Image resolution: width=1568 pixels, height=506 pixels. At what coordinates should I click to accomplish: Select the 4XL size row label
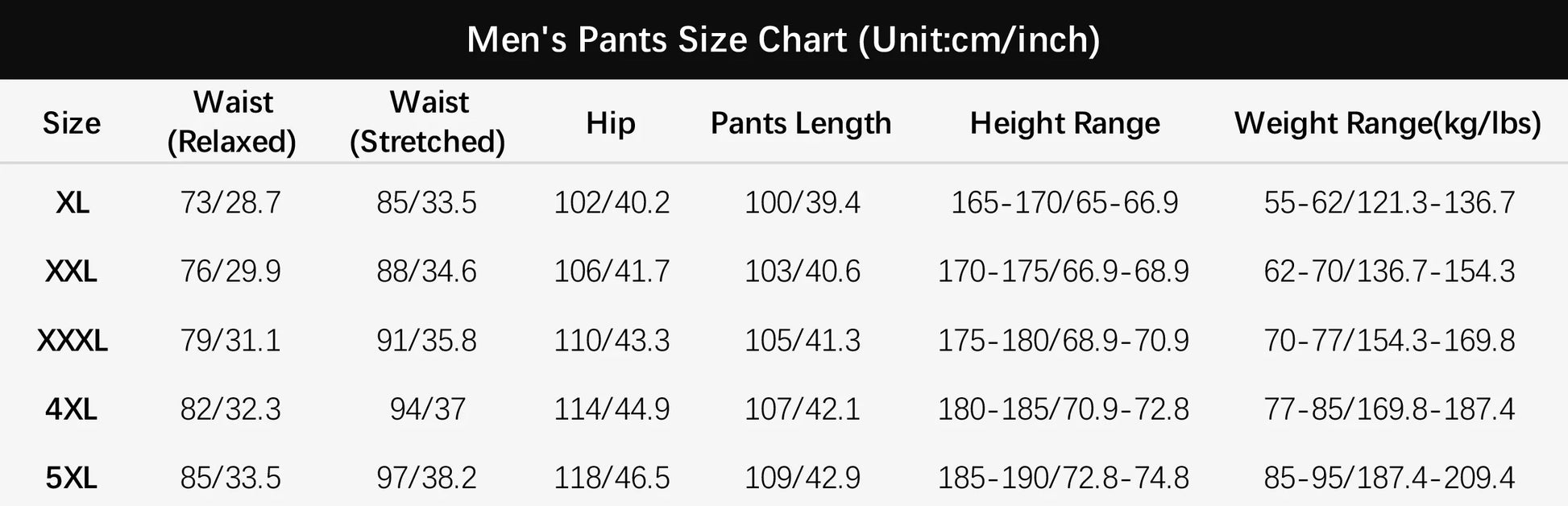pos(72,409)
